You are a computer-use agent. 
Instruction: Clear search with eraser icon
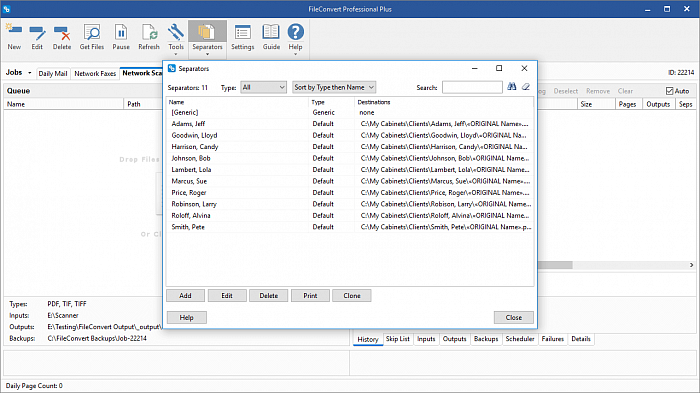(x=526, y=87)
